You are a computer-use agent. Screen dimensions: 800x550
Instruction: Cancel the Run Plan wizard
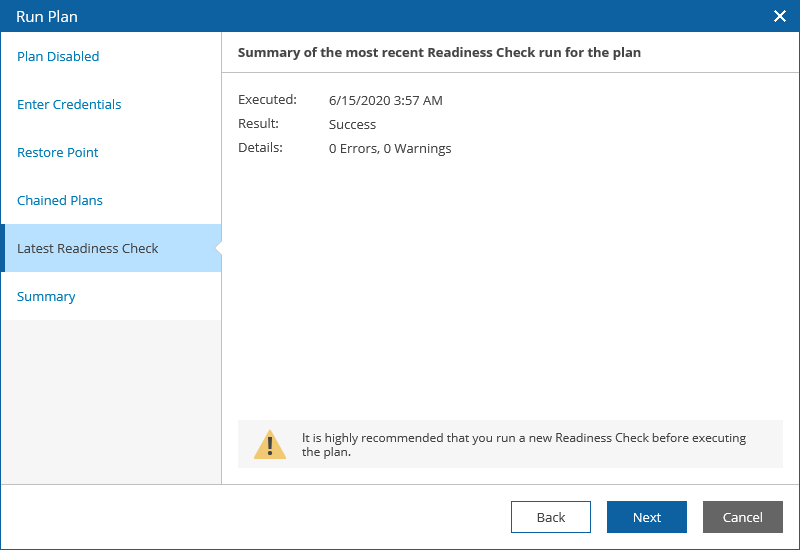(742, 517)
